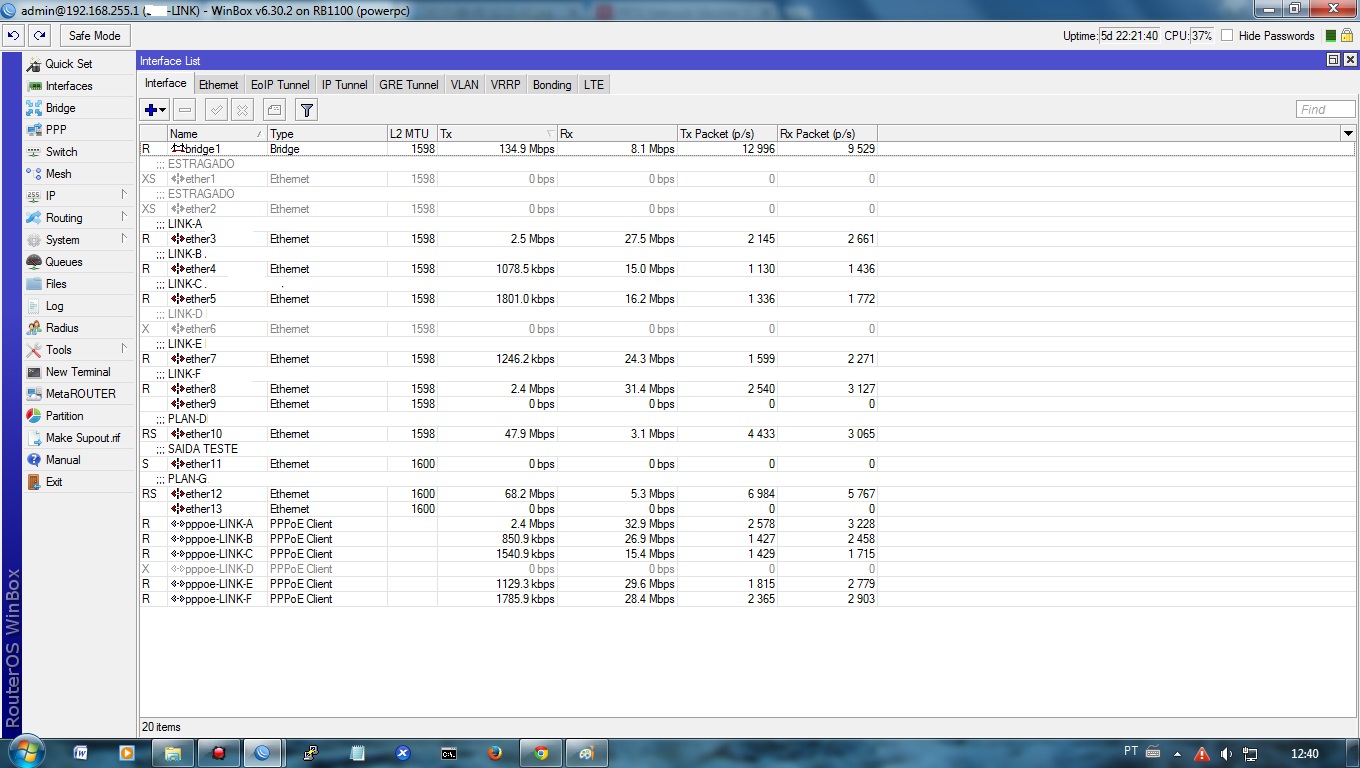
Task: Sort by the L2 MTU column header
Action: [412, 134]
